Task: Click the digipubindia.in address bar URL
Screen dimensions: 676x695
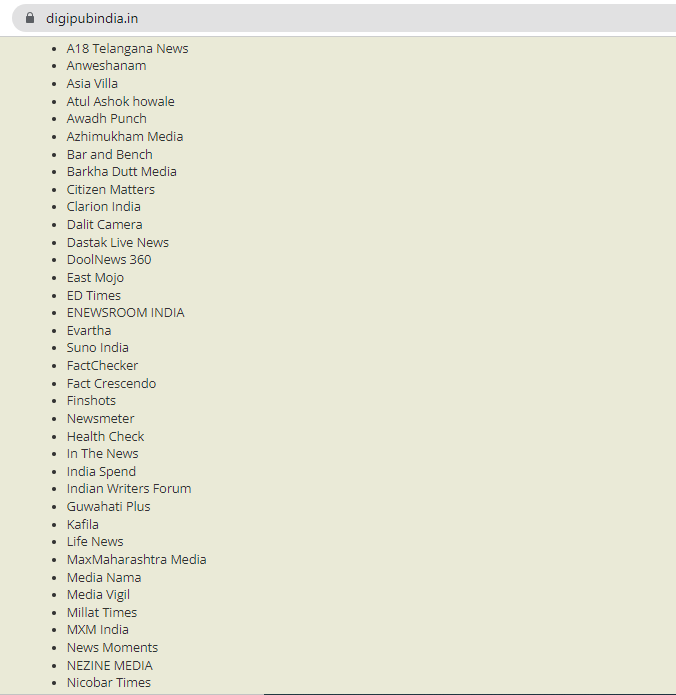Action: point(92,19)
